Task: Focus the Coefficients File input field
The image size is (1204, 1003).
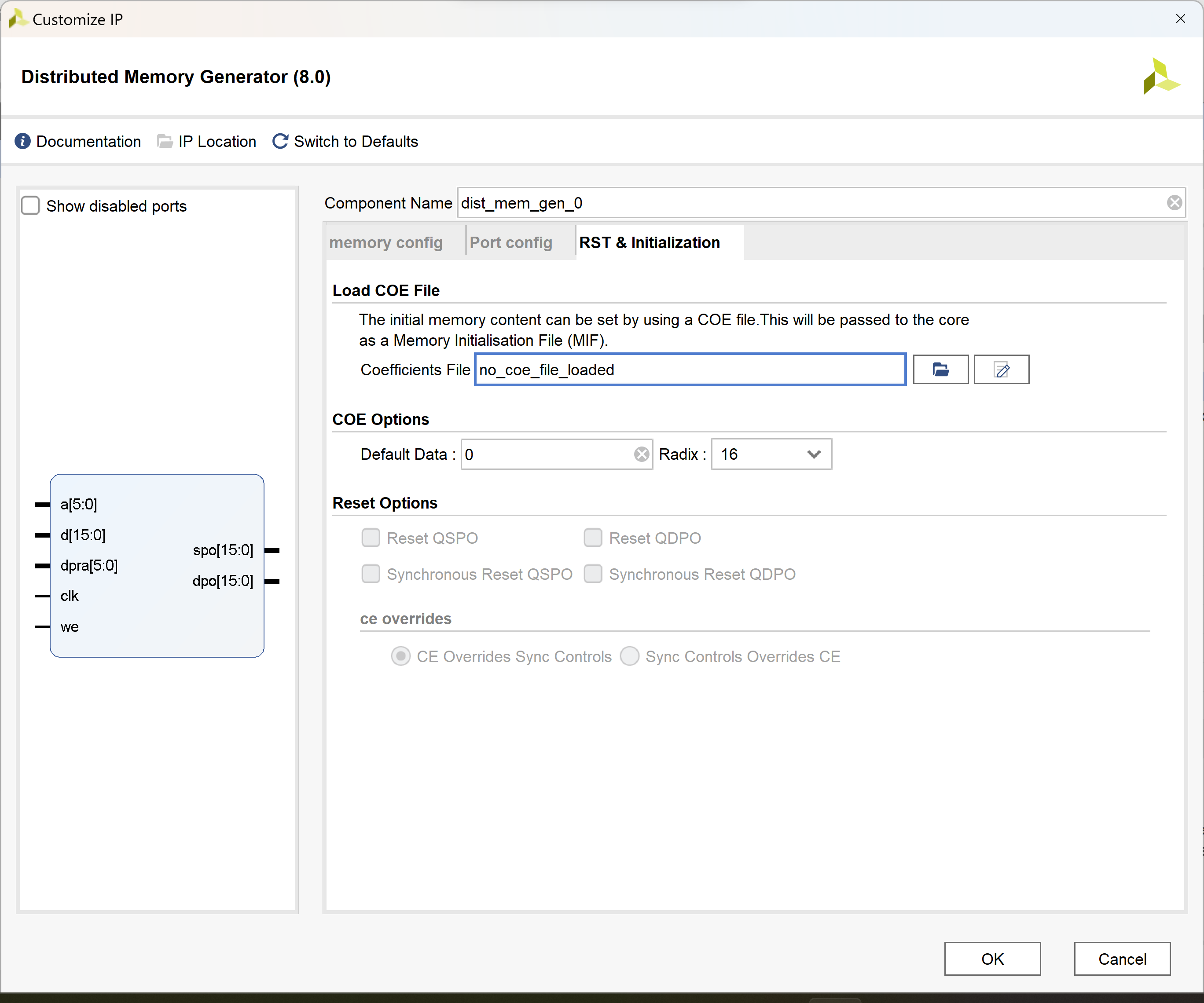Action: [690, 370]
